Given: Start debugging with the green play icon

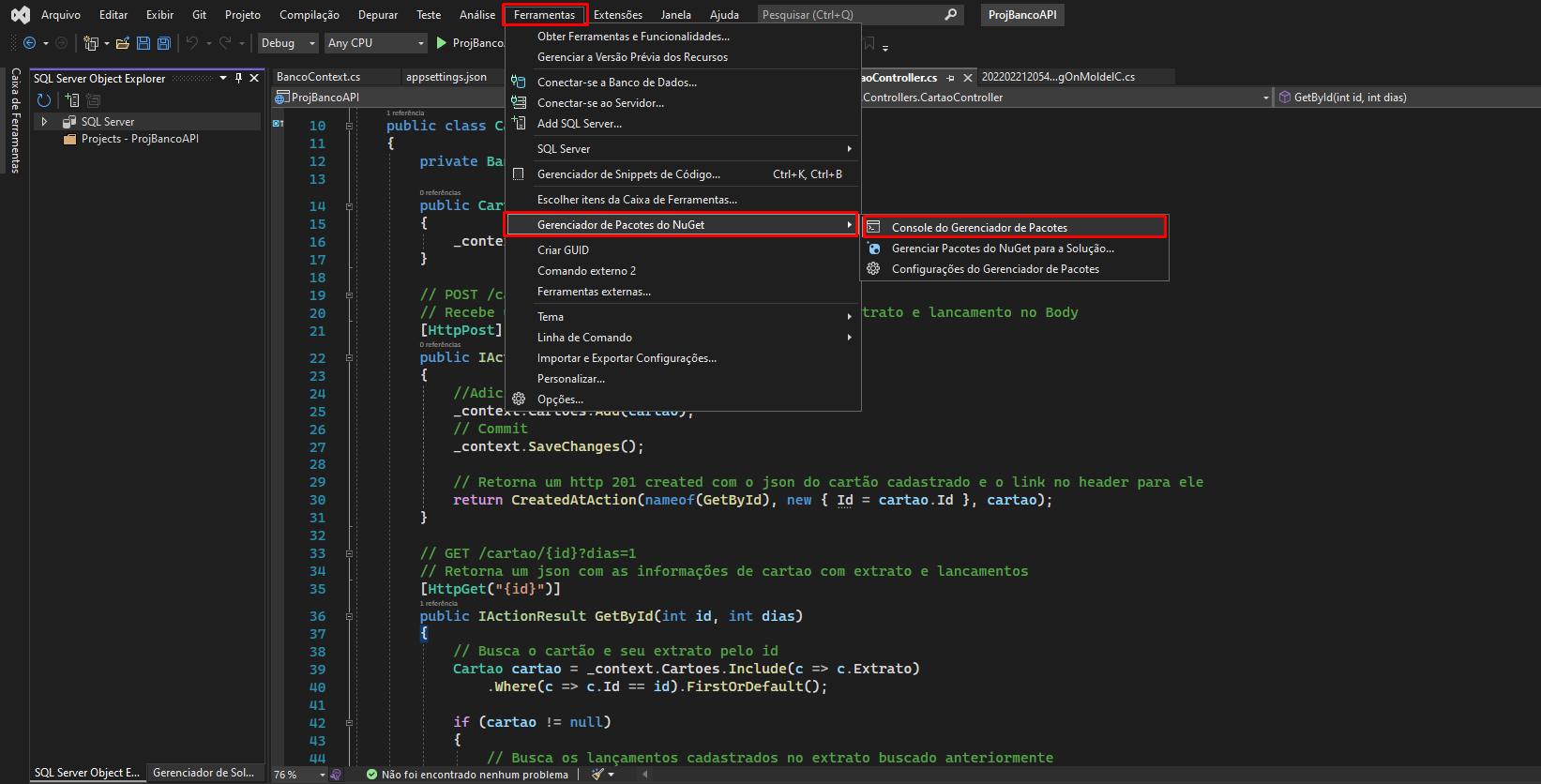Looking at the screenshot, I should pos(442,43).
